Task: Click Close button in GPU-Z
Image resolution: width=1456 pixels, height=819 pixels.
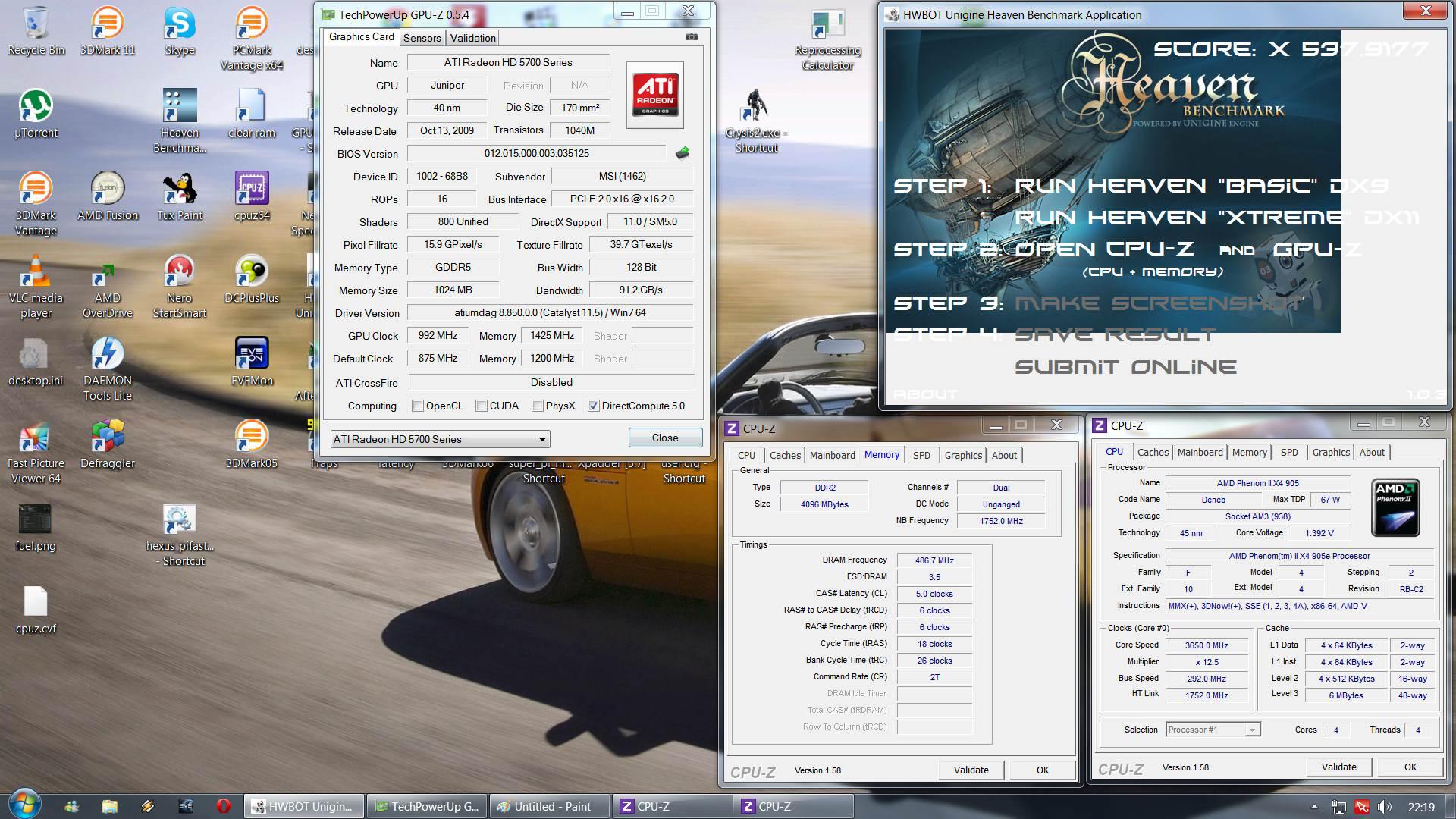Action: point(665,438)
